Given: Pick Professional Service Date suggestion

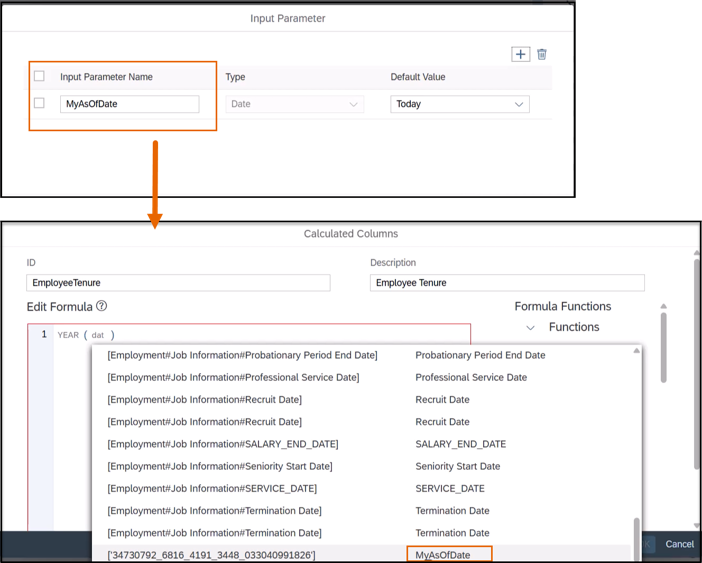Looking at the screenshot, I should [x=471, y=377].
